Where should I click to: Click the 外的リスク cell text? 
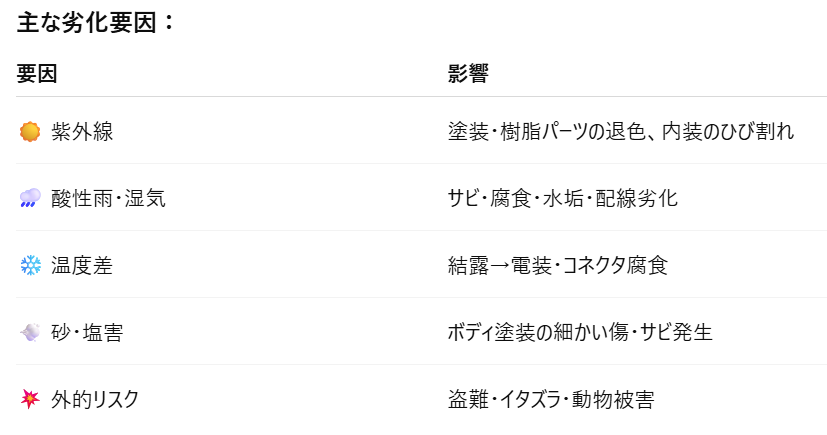95,400
